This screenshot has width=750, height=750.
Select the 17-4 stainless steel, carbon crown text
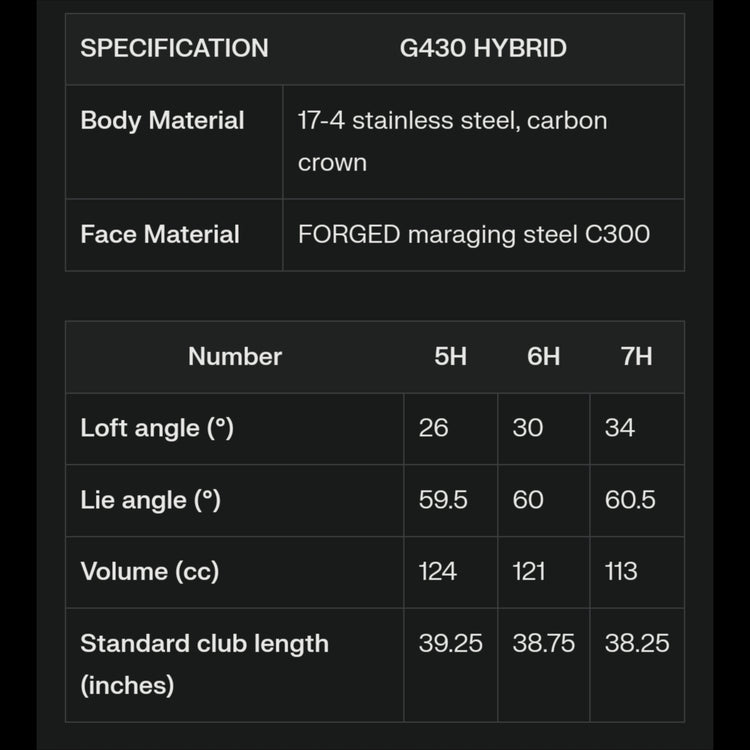pos(452,141)
